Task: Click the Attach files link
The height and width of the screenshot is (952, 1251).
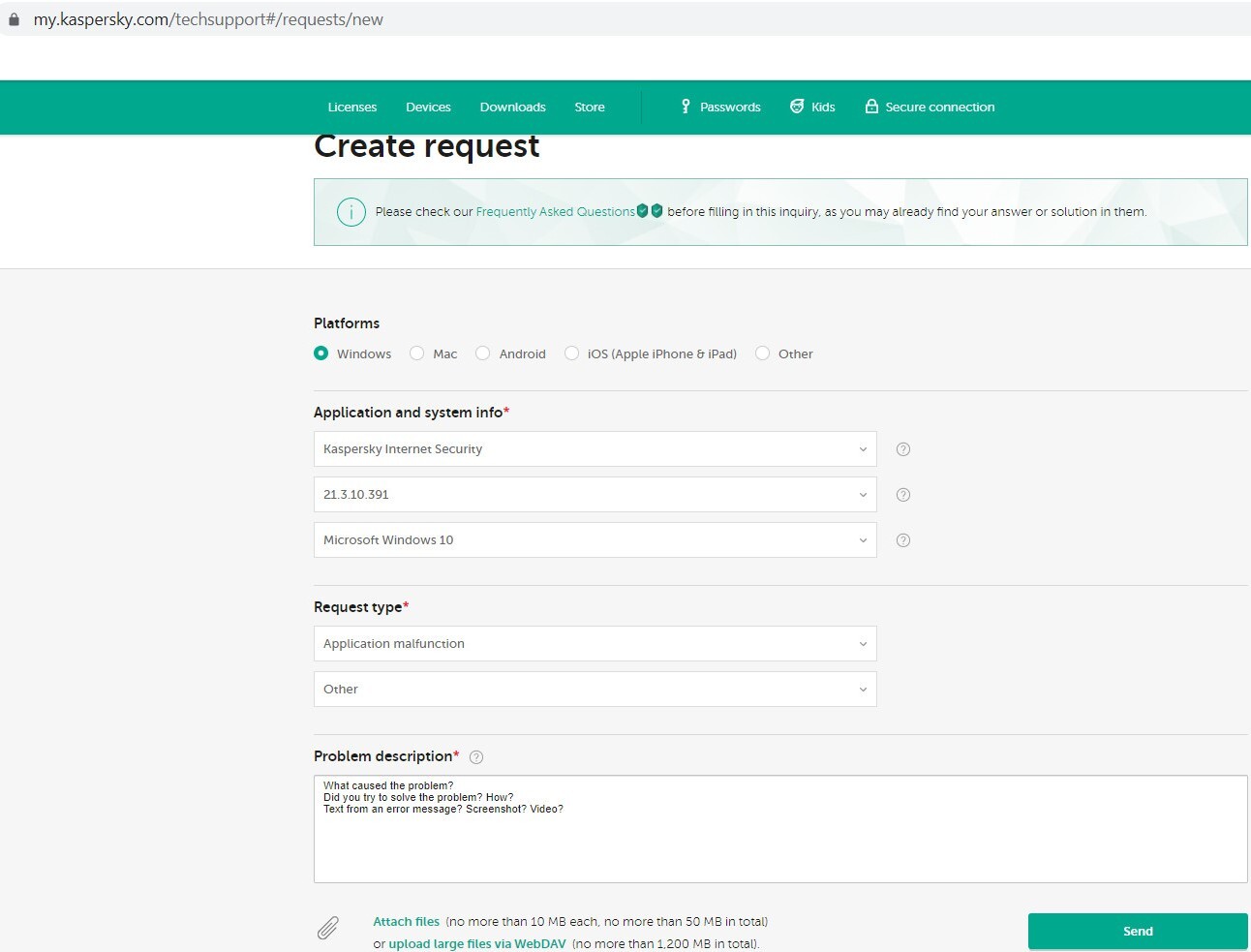Action: tap(407, 922)
